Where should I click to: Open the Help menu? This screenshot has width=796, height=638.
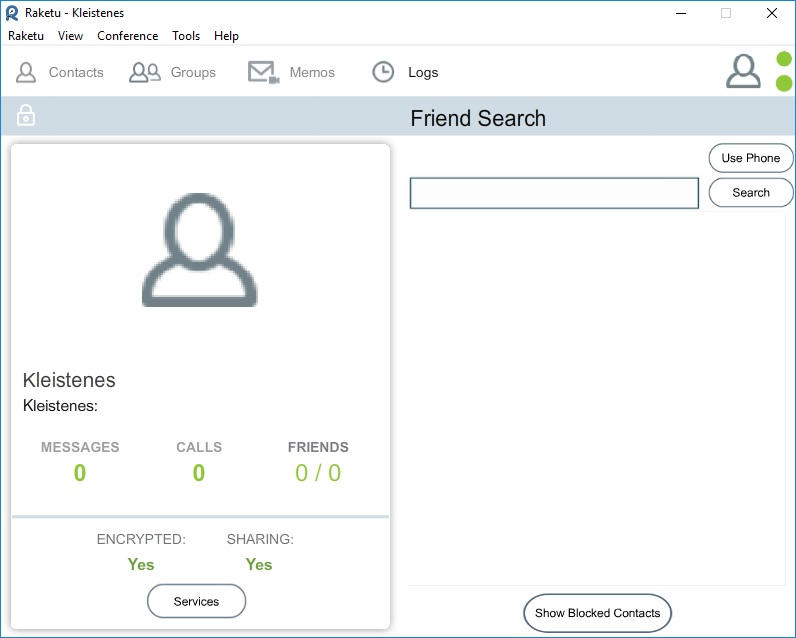[226, 36]
